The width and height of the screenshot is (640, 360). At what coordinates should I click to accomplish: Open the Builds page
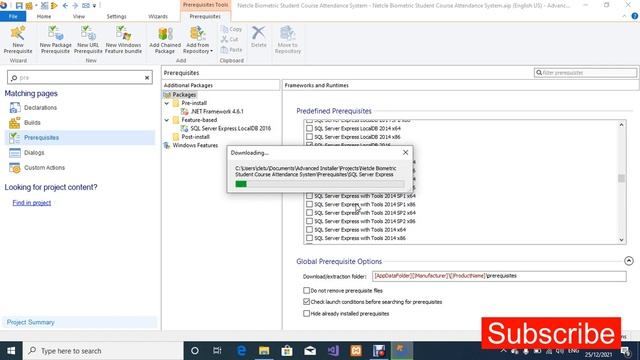(x=32, y=122)
